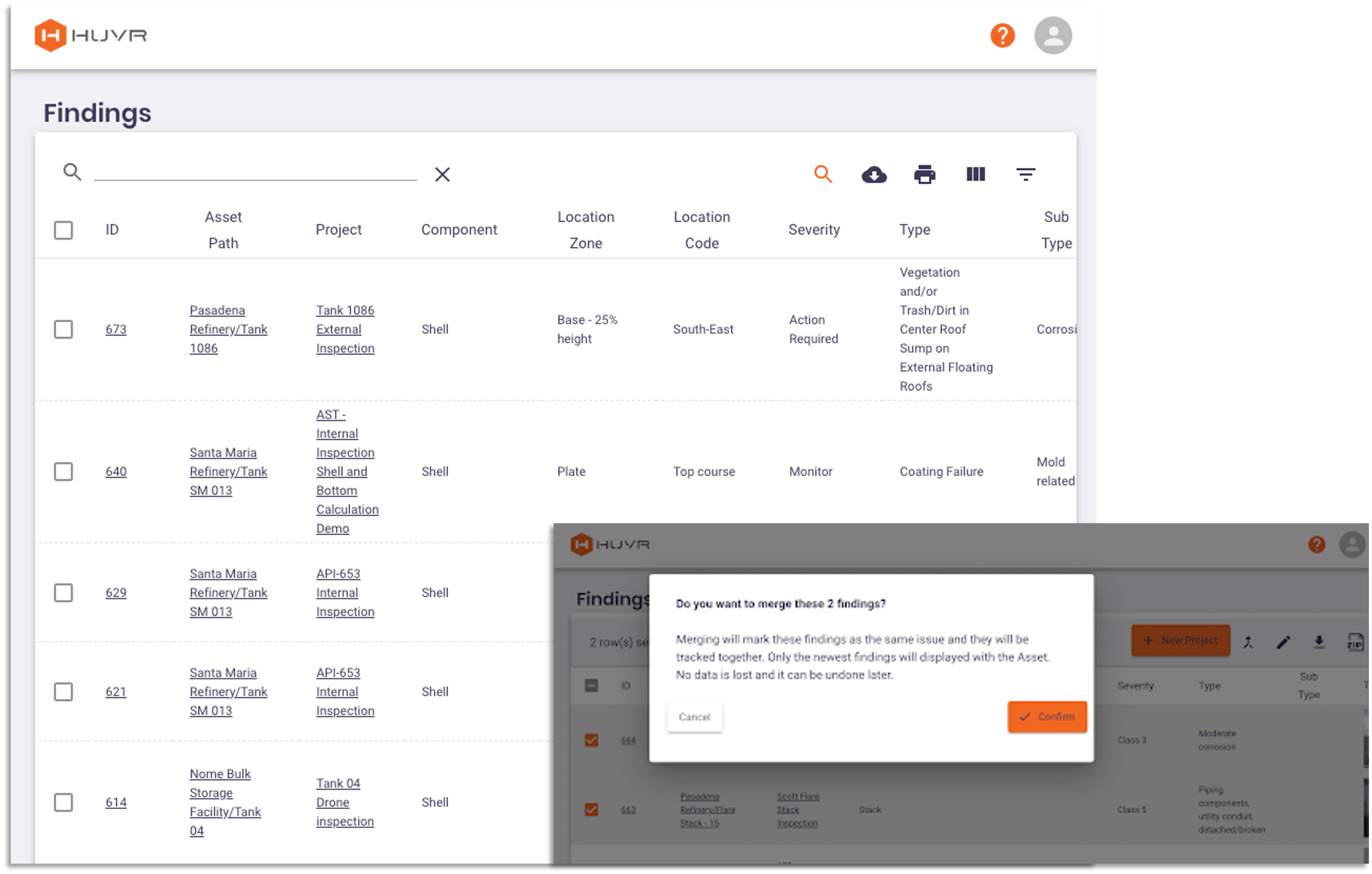Image resolution: width=1372 pixels, height=874 pixels.
Task: Sort by the Type column header
Action: click(915, 230)
